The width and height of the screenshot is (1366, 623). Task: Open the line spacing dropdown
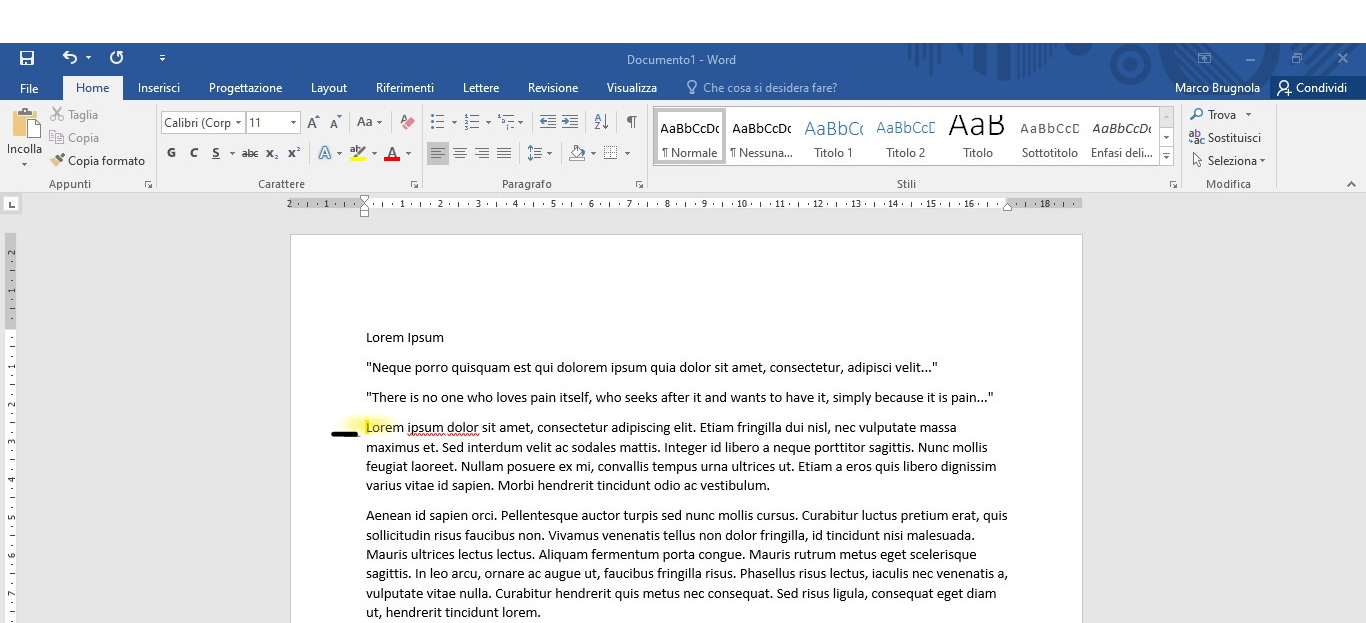coord(541,153)
